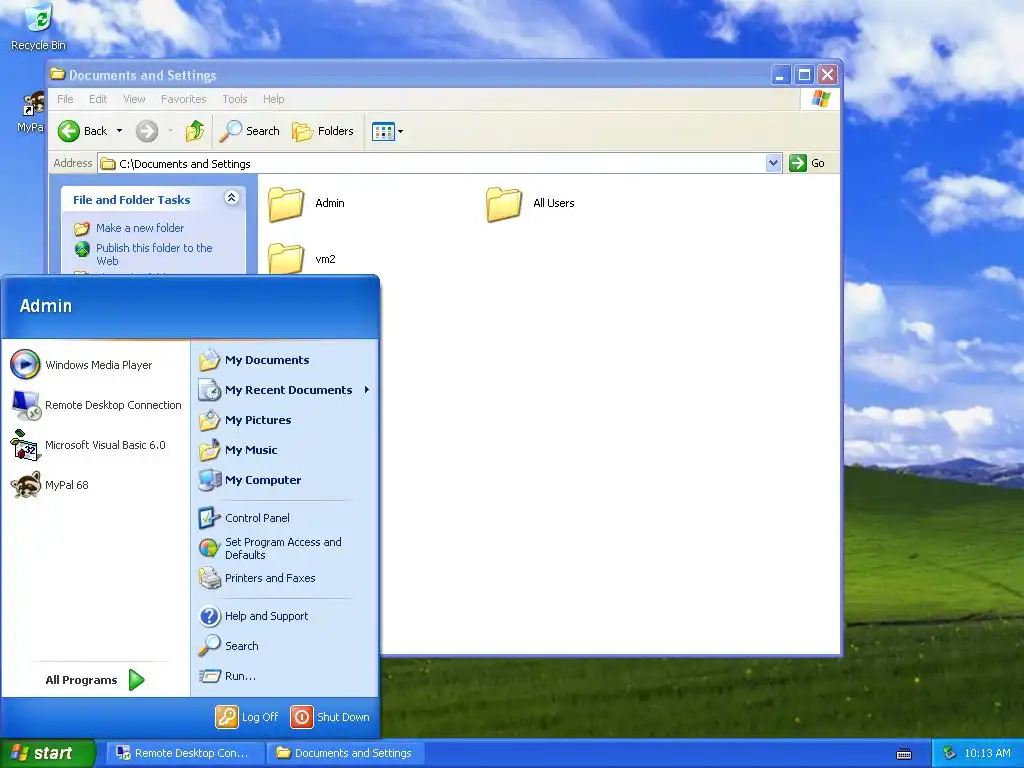Expand the address bar dropdown
This screenshot has height=768, width=1024.
(774, 163)
